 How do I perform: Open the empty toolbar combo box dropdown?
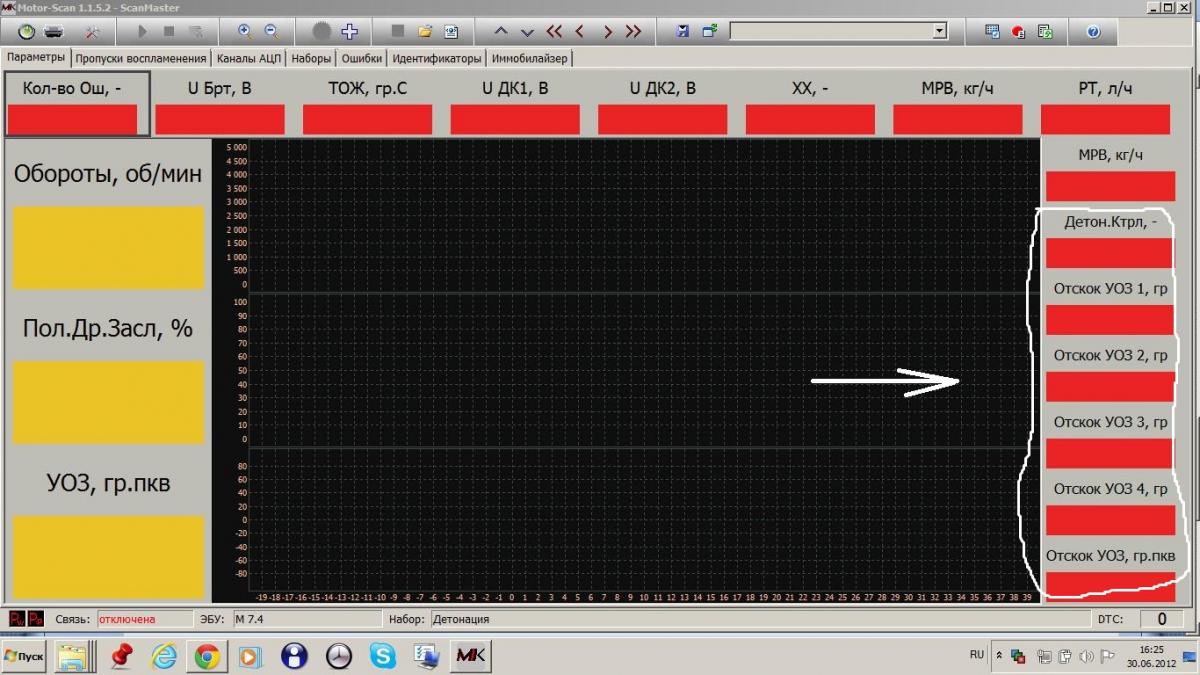[x=939, y=31]
